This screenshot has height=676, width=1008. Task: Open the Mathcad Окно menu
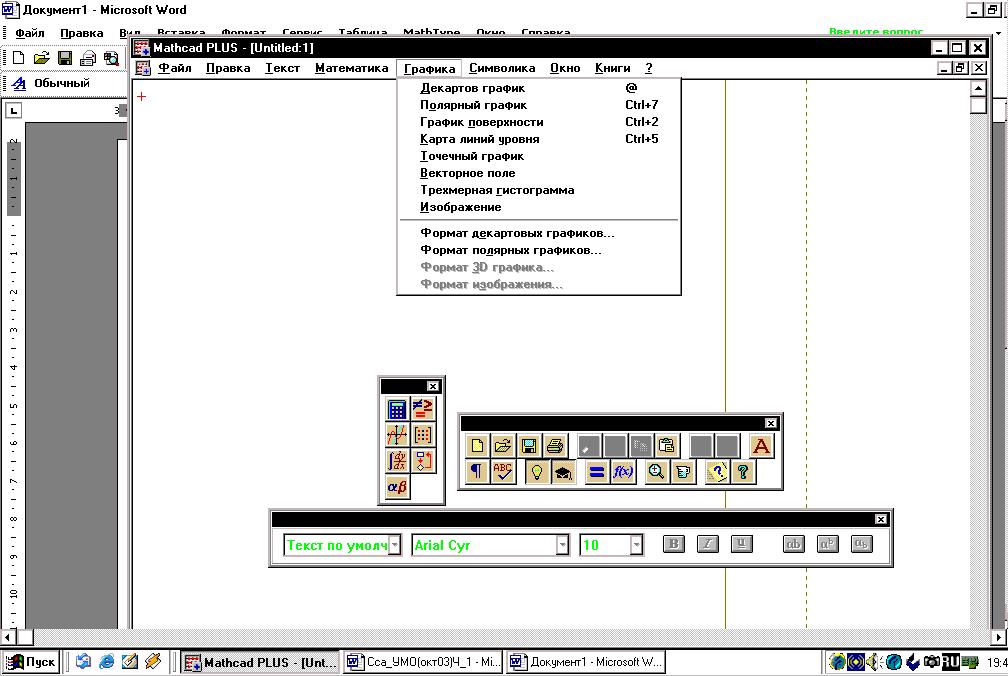565,68
